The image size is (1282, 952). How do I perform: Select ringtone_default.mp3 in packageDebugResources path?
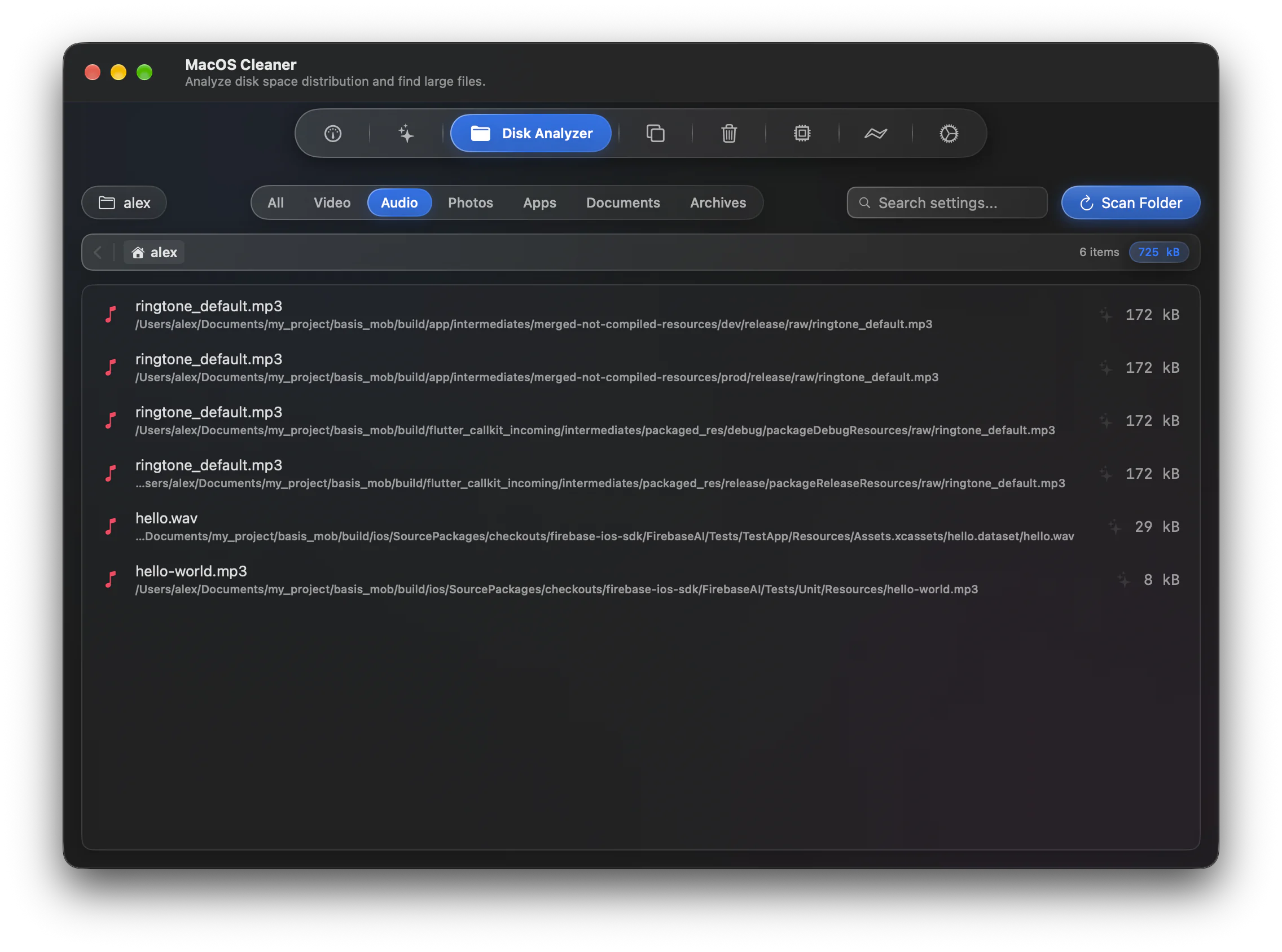pyautogui.click(x=641, y=421)
